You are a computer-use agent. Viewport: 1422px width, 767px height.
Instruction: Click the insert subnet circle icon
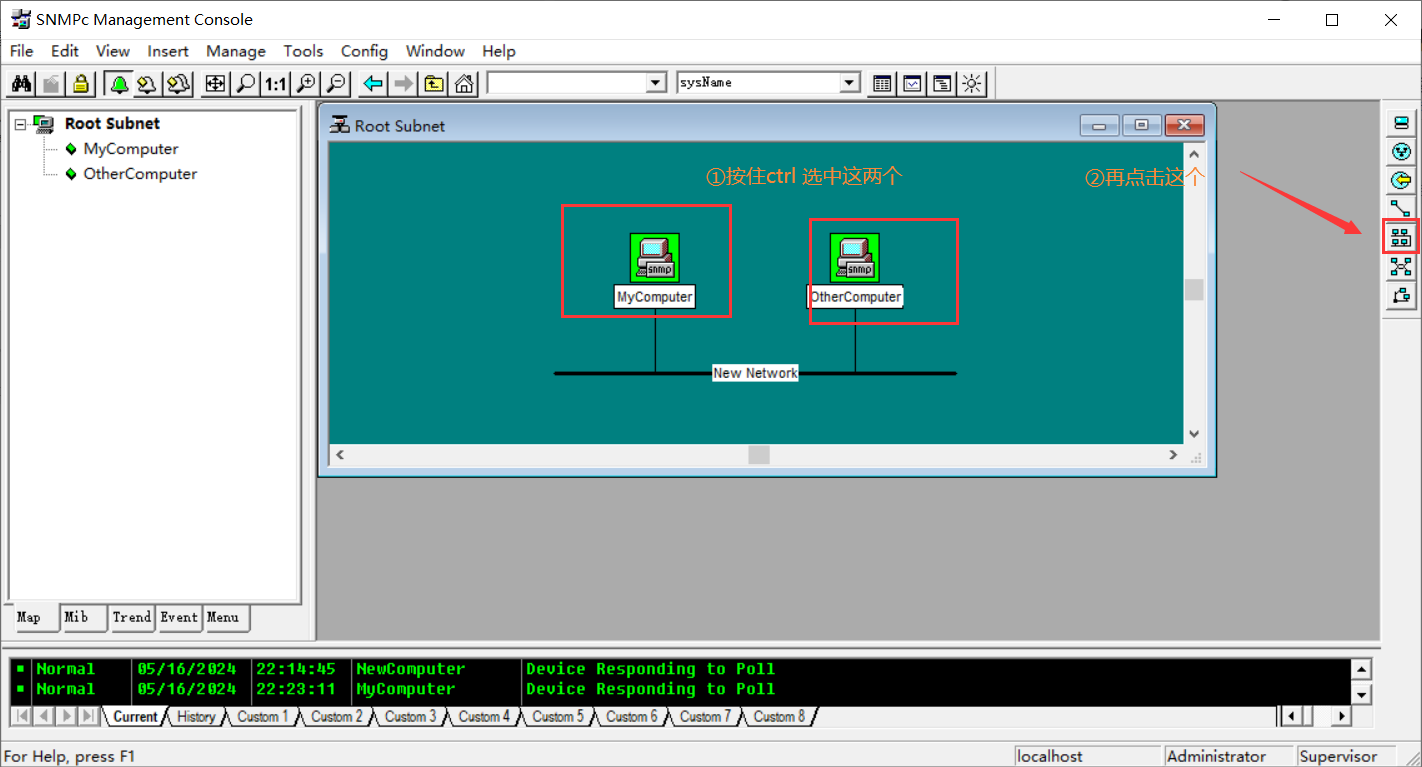1401,152
